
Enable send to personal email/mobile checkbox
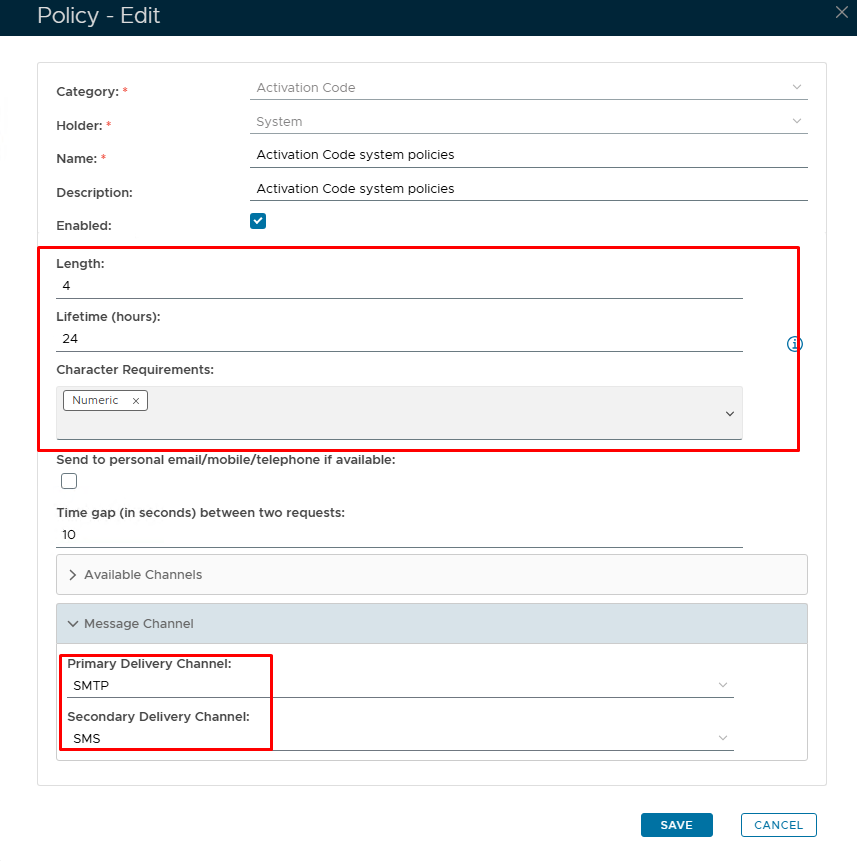tap(69, 482)
